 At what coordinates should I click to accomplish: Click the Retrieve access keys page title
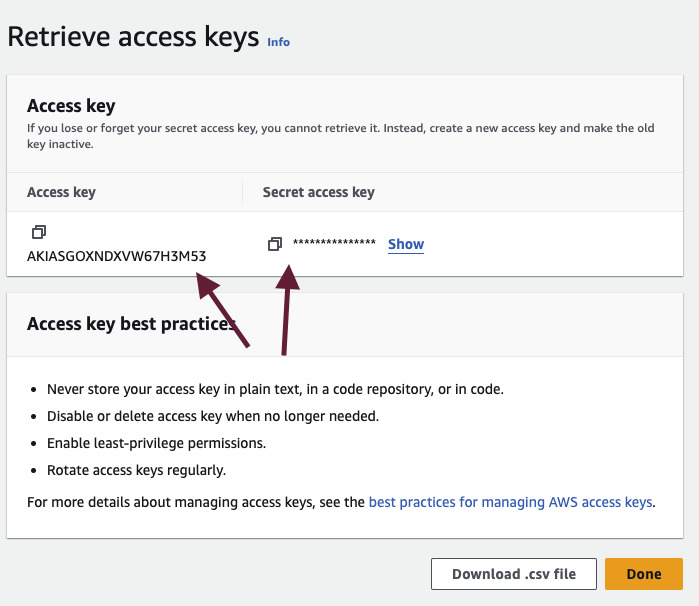(132, 37)
